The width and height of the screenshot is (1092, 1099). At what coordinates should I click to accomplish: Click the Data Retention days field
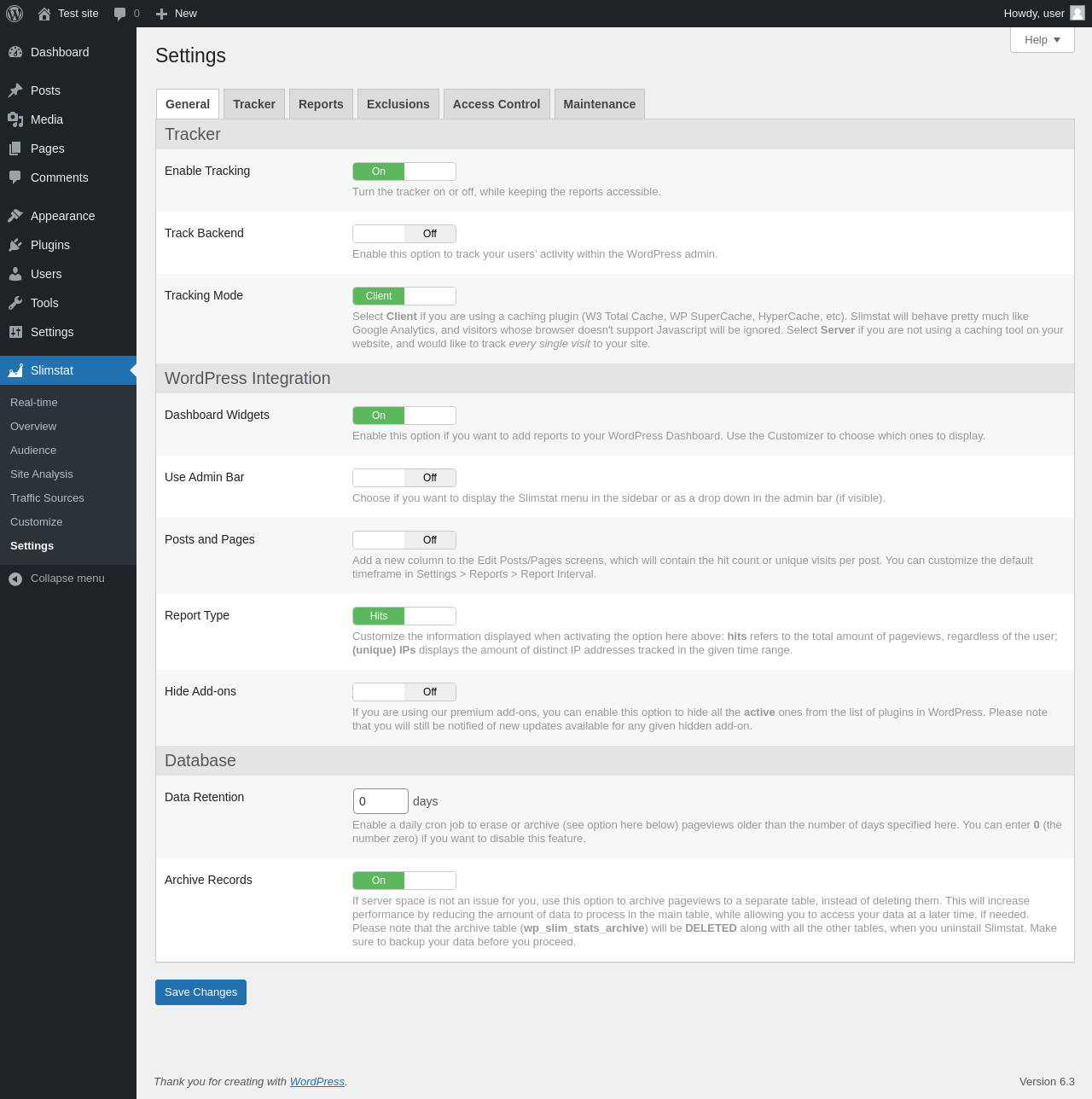coord(380,801)
